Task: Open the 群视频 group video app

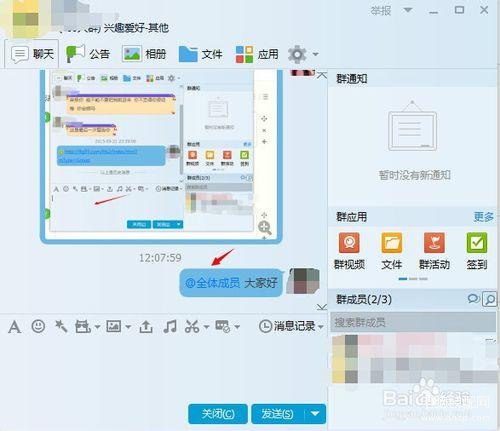Action: tap(349, 251)
